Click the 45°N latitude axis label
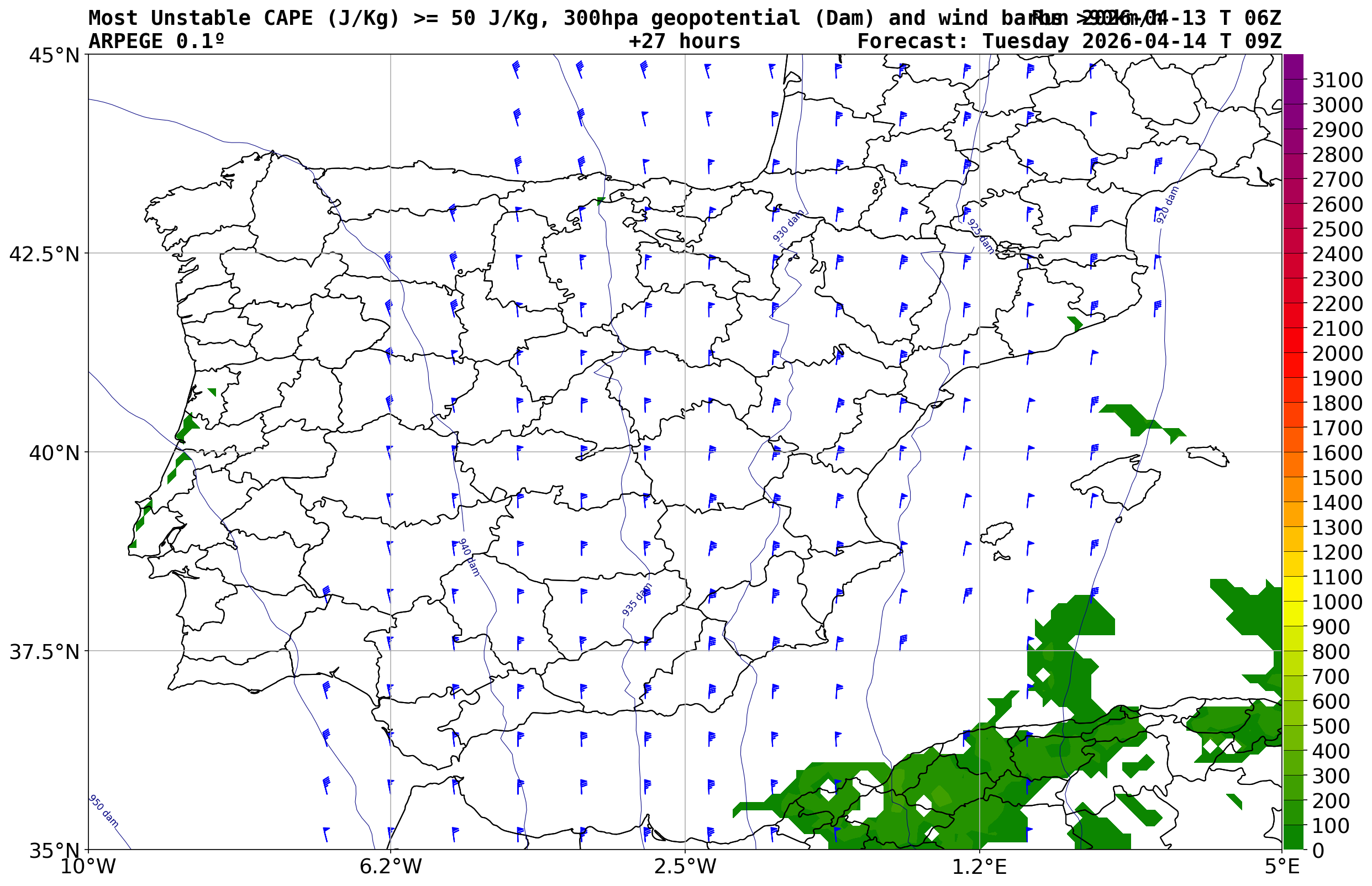The image size is (1372, 886). tap(54, 56)
